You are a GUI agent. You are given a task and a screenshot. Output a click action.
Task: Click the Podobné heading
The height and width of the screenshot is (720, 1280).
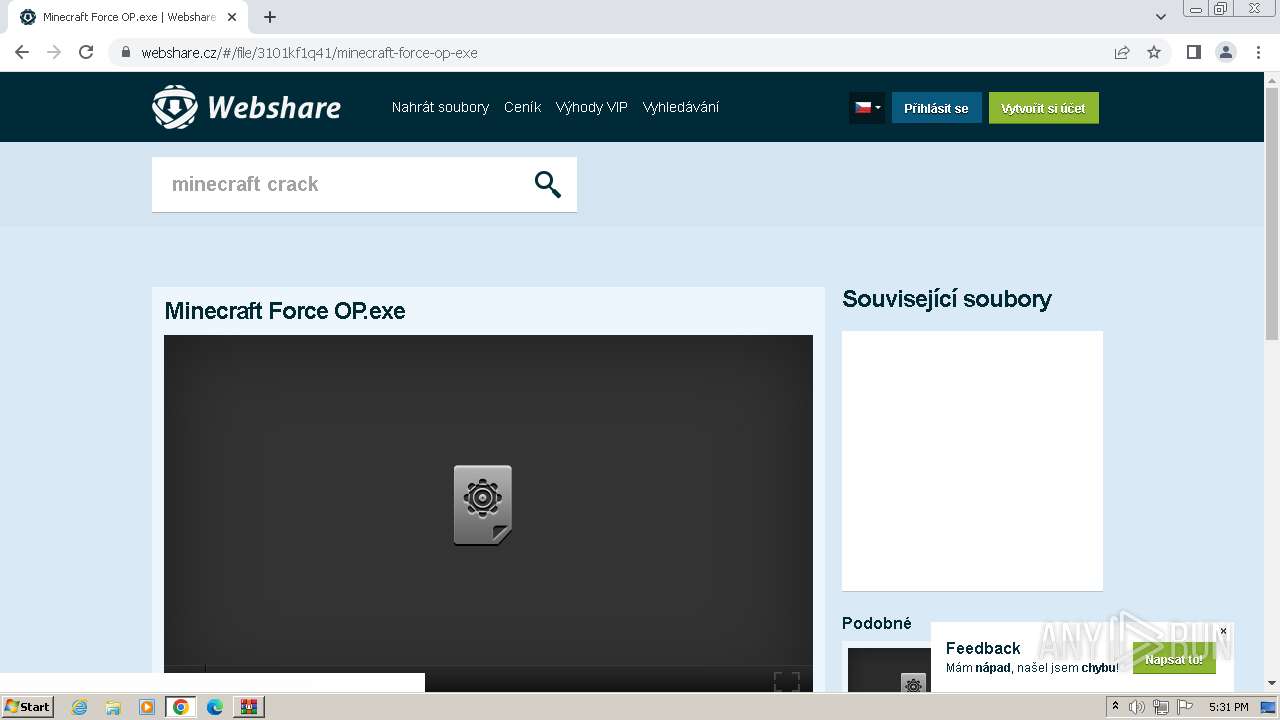pyautogui.click(x=877, y=623)
